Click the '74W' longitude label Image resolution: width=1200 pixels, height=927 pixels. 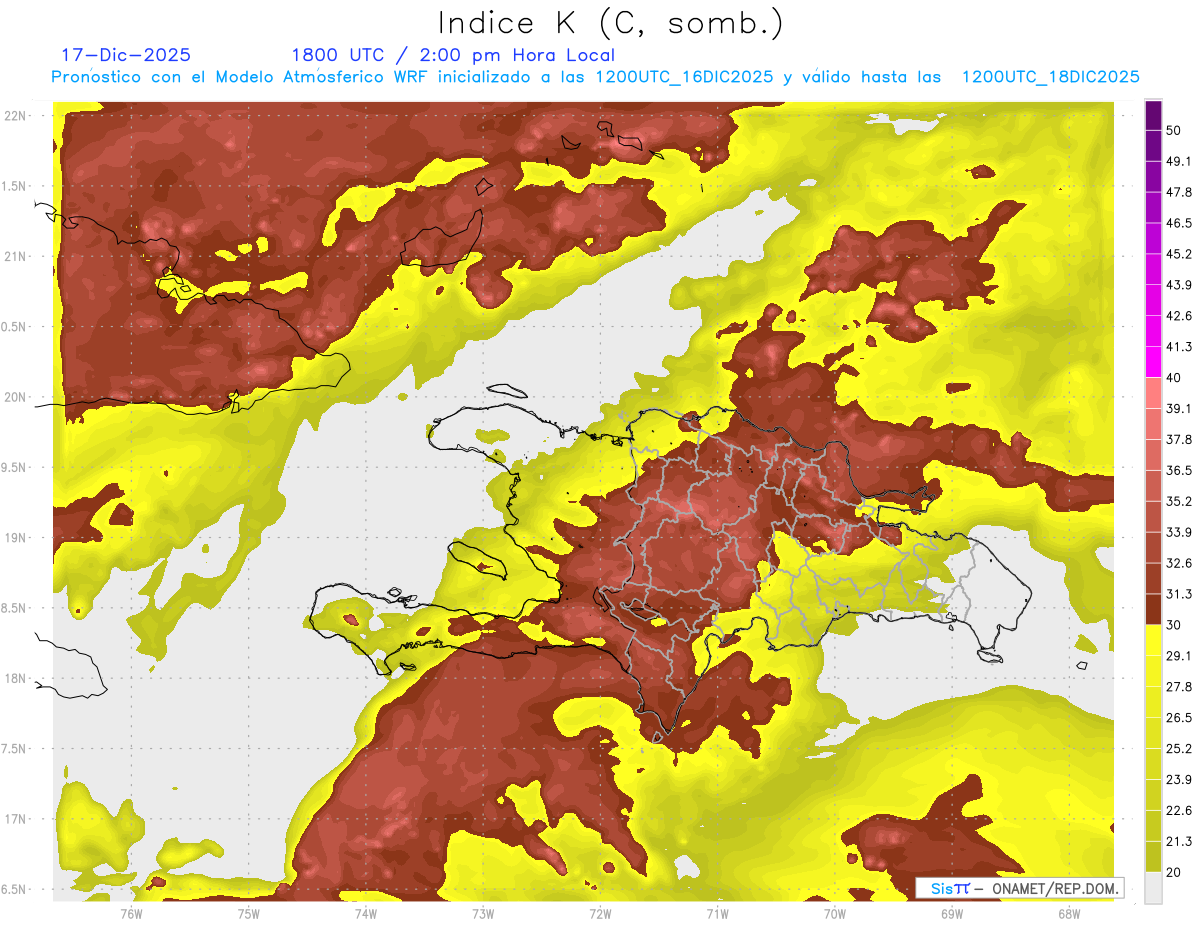pos(365,913)
